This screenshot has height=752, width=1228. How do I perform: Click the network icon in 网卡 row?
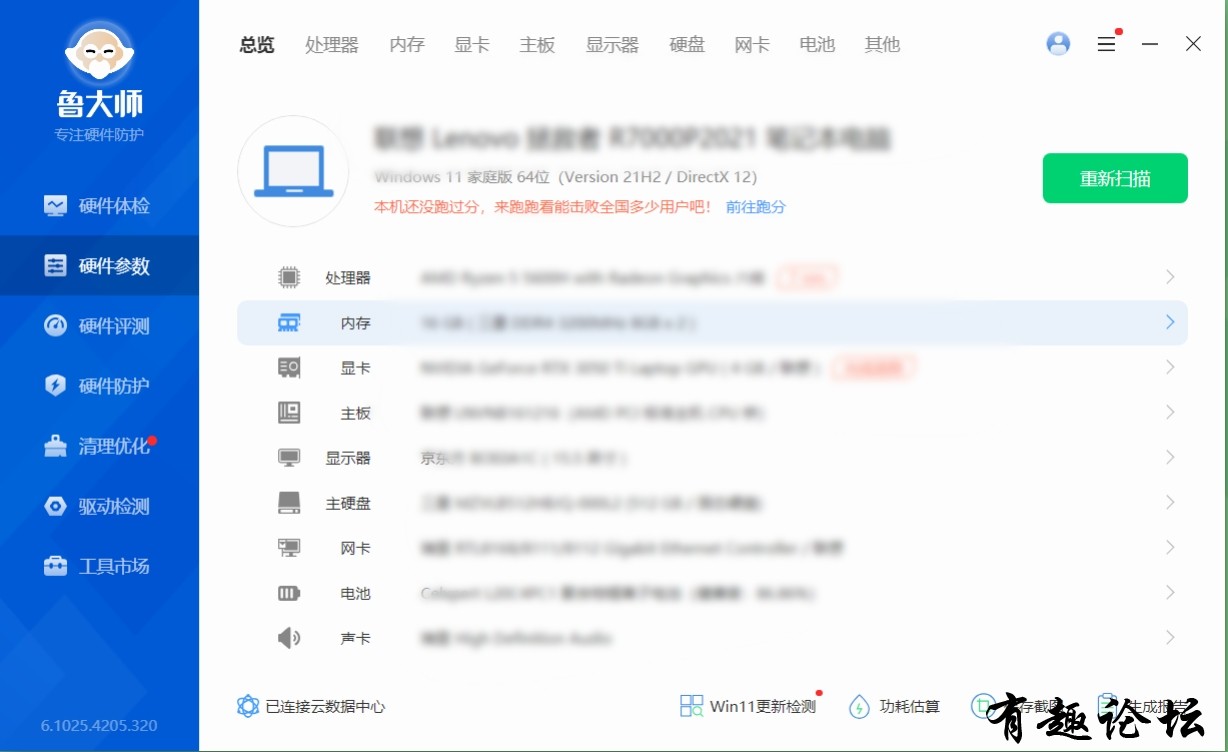[x=289, y=548]
